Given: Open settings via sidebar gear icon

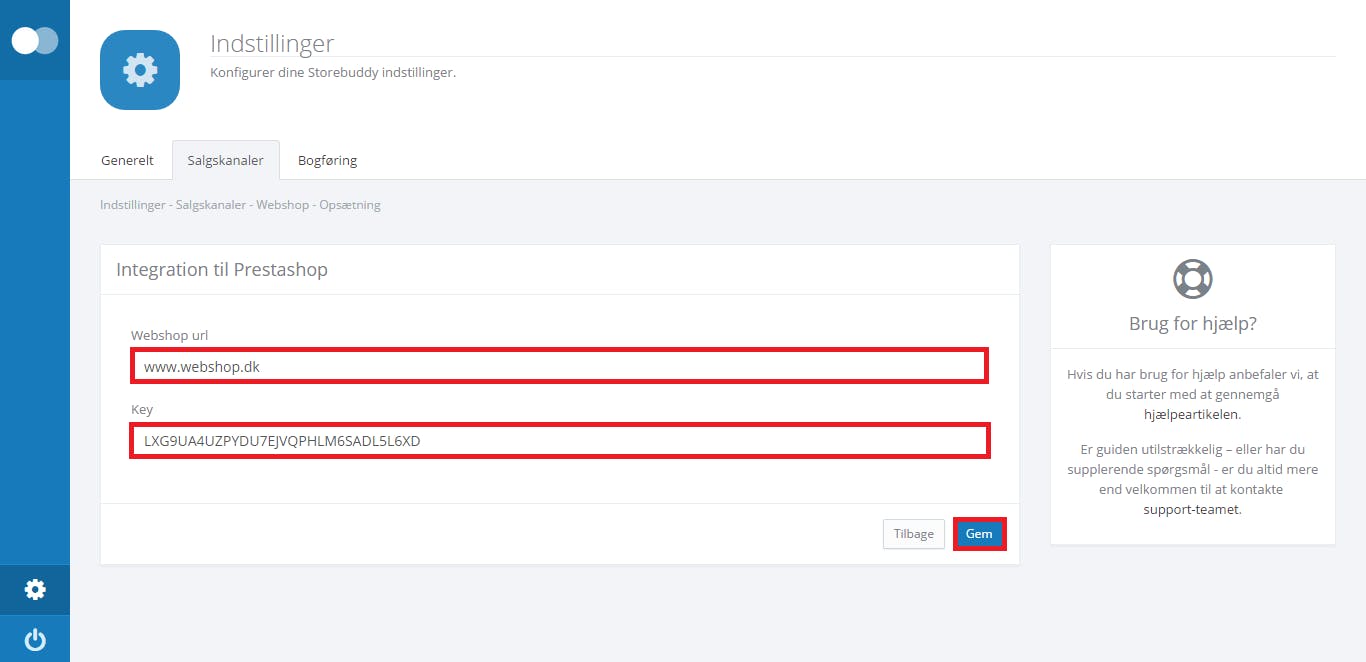Looking at the screenshot, I should pos(35,590).
